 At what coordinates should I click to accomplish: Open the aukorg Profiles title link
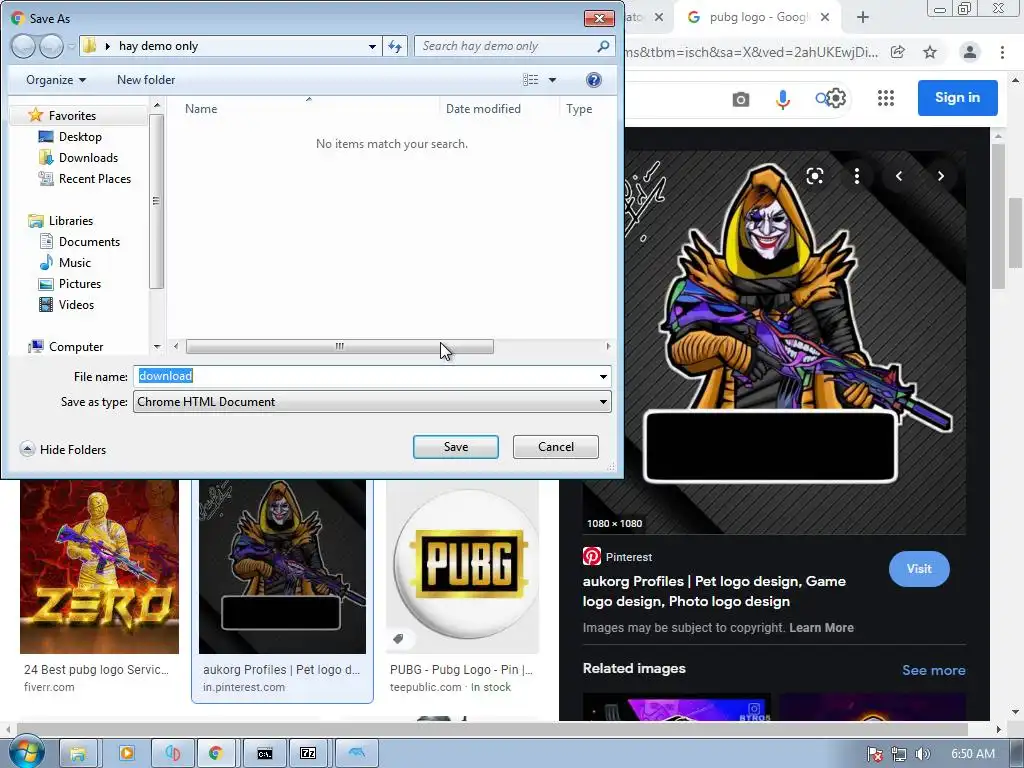(714, 591)
